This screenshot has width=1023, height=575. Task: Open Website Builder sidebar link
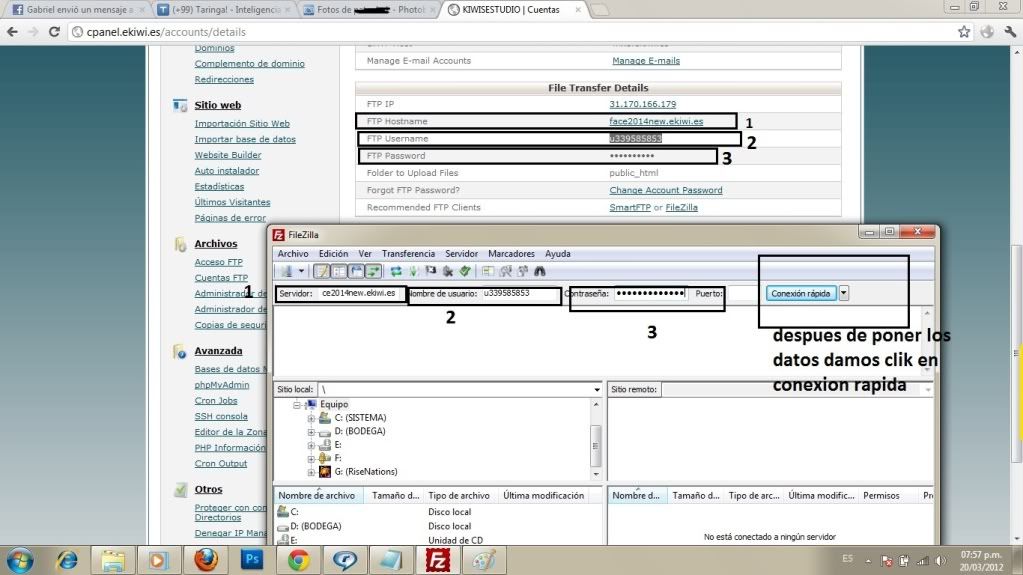(228, 155)
